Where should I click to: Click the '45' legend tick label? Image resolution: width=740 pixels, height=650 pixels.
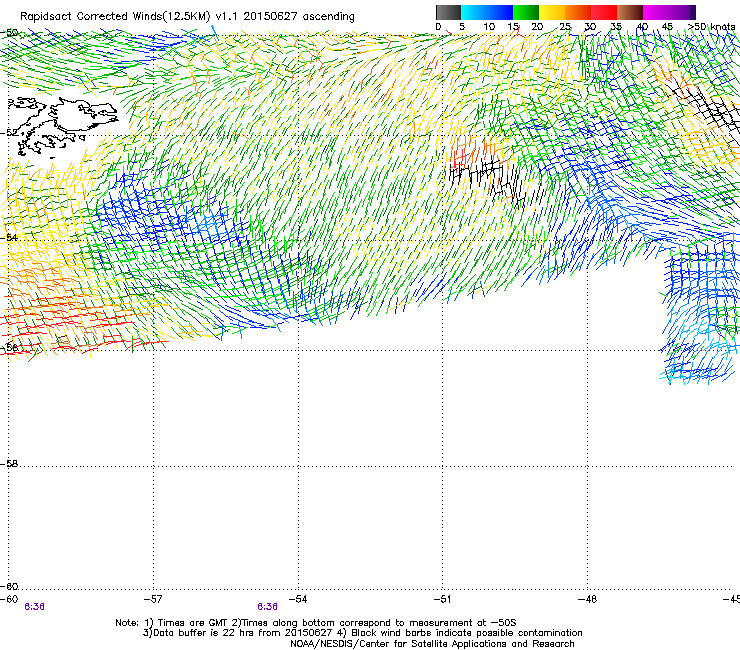pyautogui.click(x=667, y=27)
